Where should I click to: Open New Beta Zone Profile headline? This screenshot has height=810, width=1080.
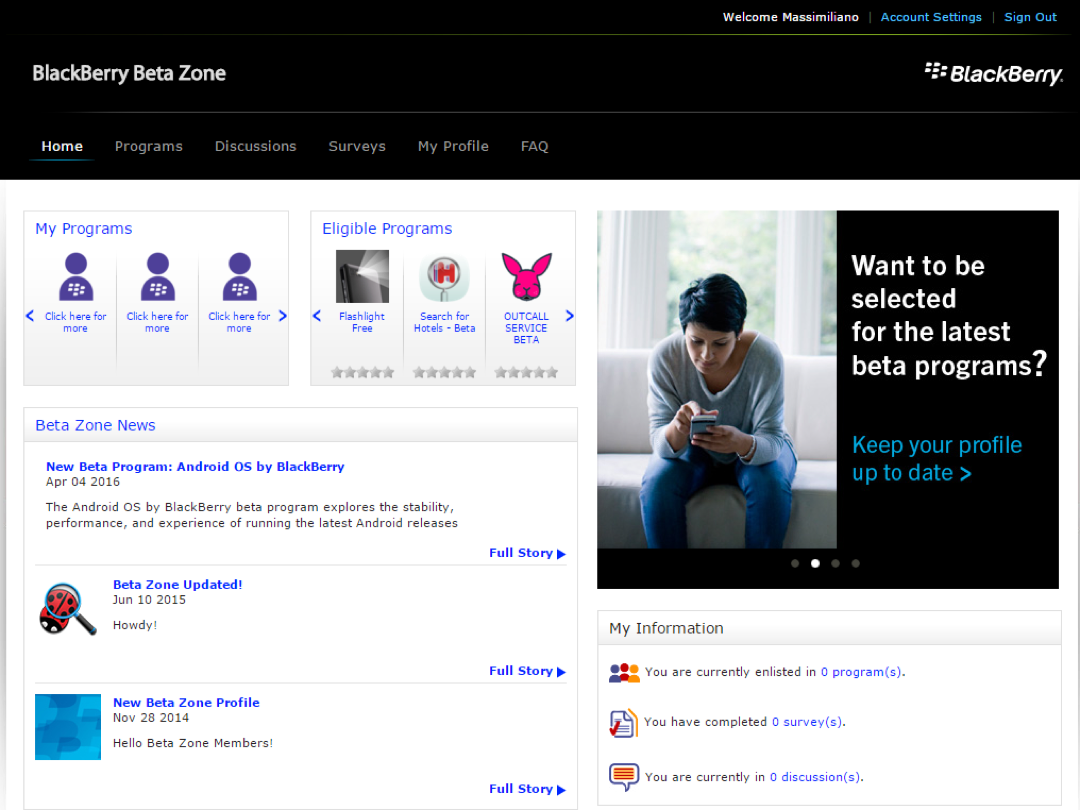click(186, 703)
